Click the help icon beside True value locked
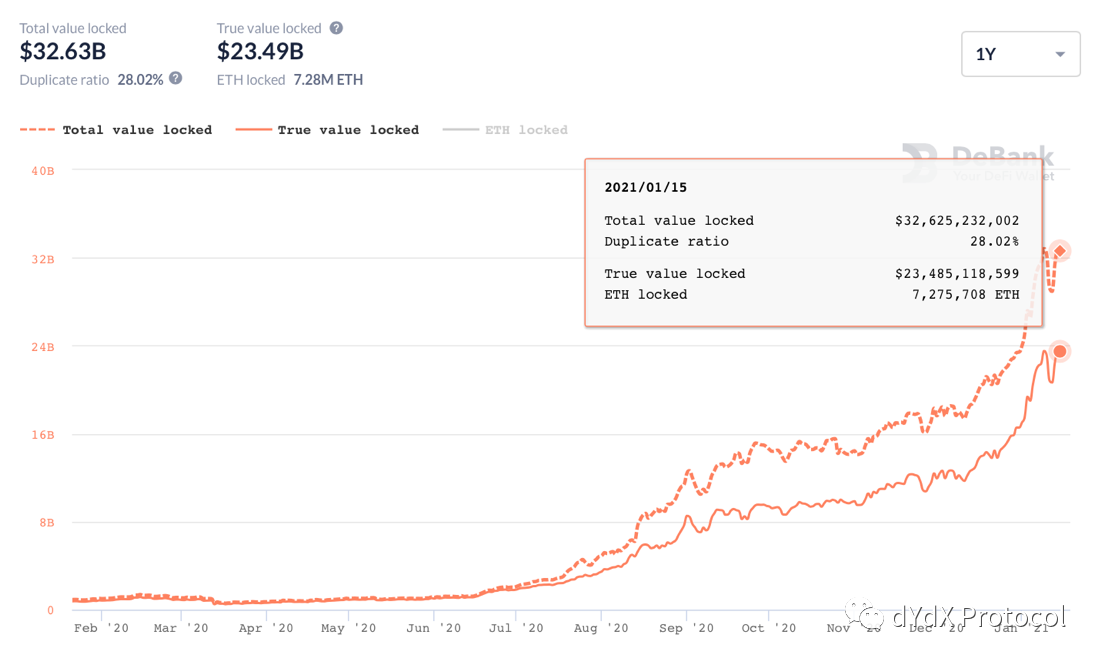Image resolution: width=1102 pixels, height=662 pixels. (x=336, y=28)
